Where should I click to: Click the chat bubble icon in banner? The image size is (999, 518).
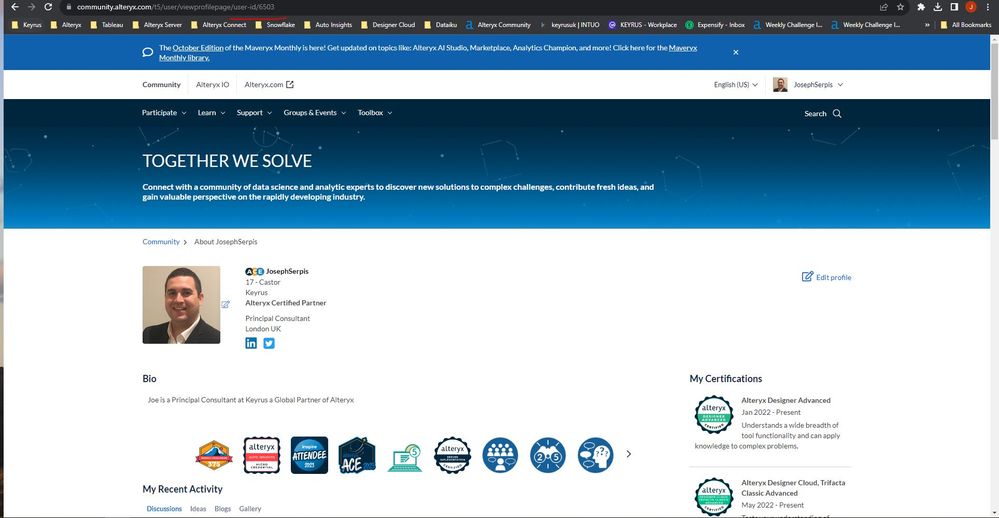coord(147,52)
